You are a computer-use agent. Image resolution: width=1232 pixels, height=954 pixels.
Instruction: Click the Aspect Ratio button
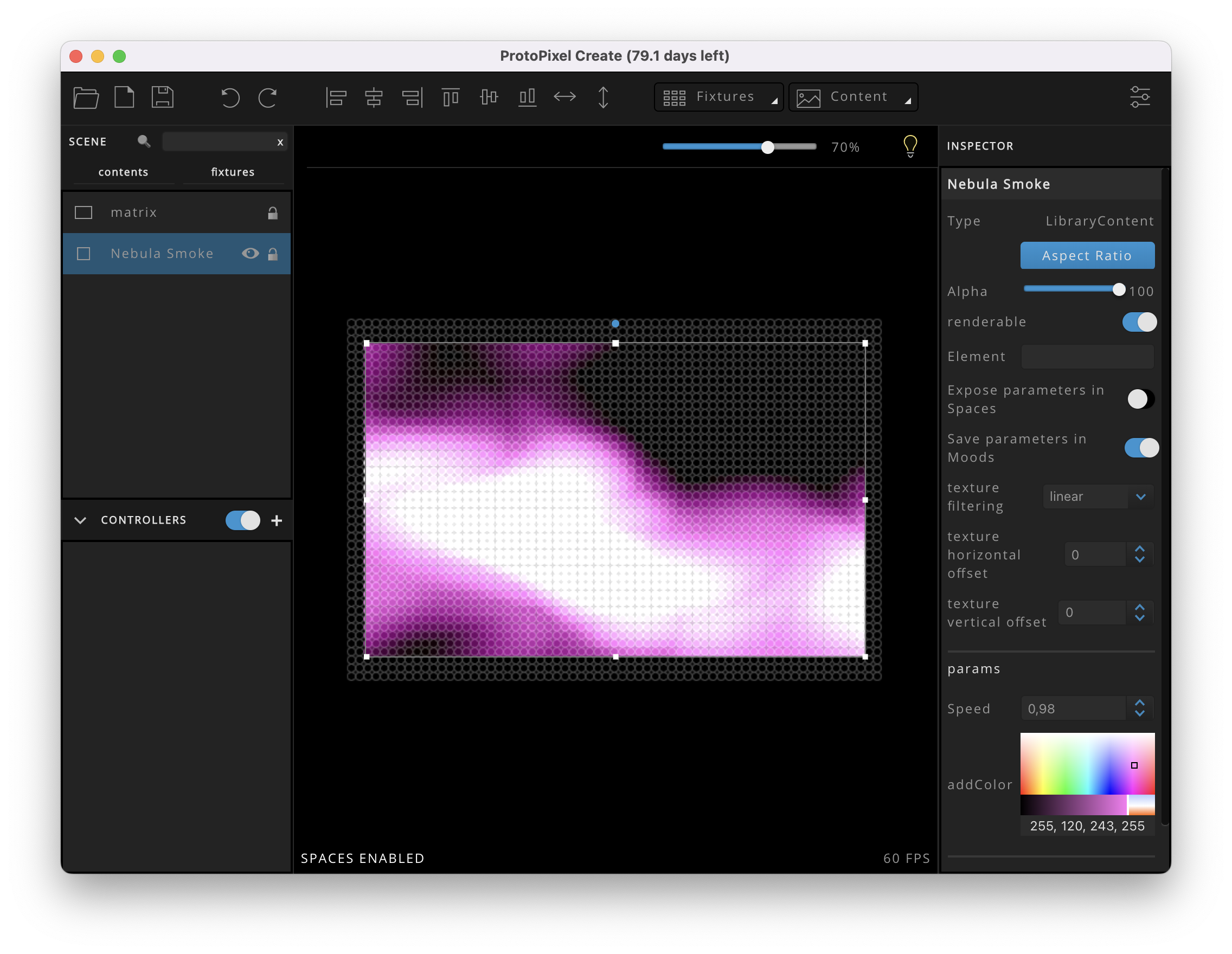1087,255
